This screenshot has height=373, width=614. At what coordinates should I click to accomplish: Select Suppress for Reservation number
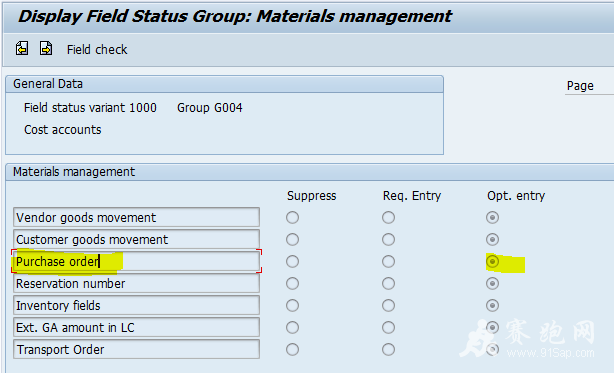292,283
